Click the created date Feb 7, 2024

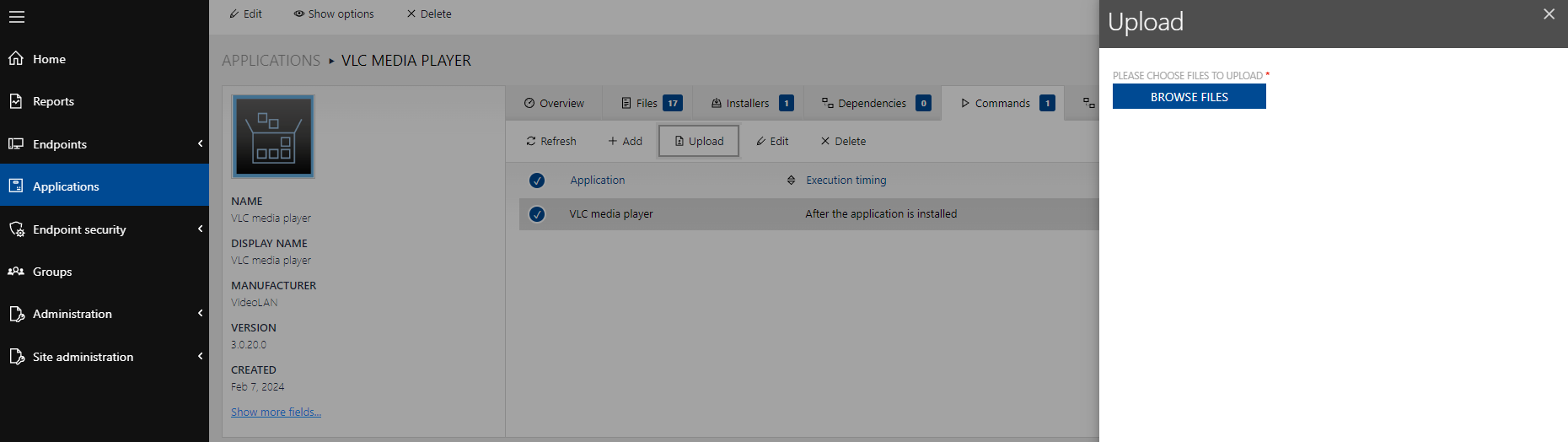click(x=258, y=387)
